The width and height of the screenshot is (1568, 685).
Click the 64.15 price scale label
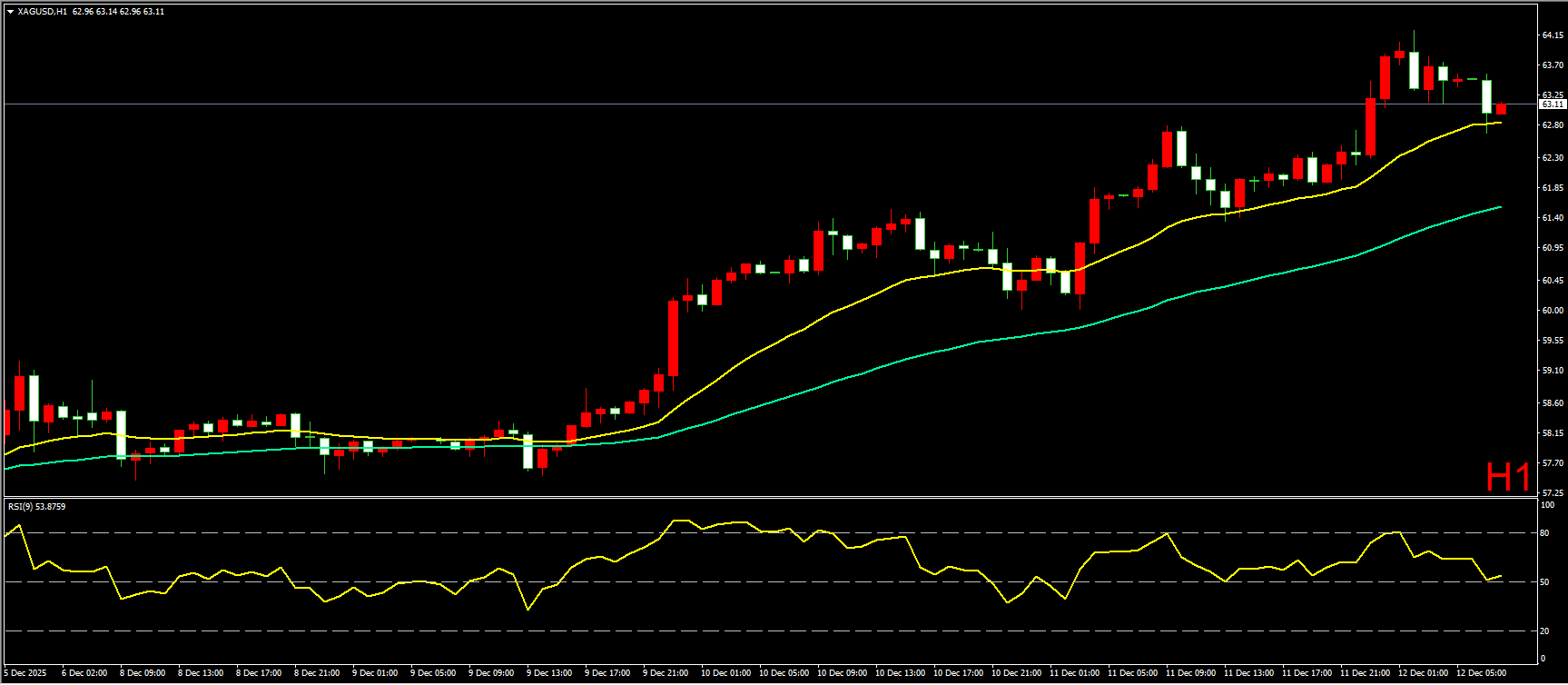[1552, 35]
